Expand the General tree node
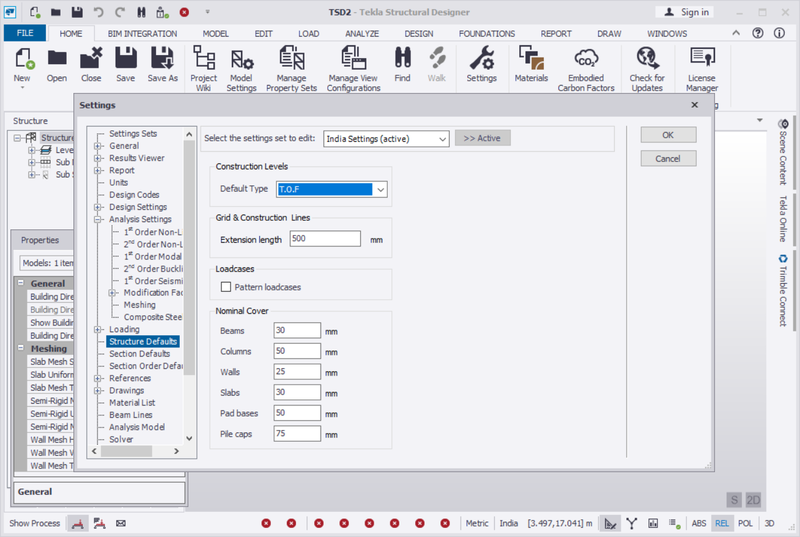Screen dimensions: 800x537 pyautogui.click(x=97, y=146)
